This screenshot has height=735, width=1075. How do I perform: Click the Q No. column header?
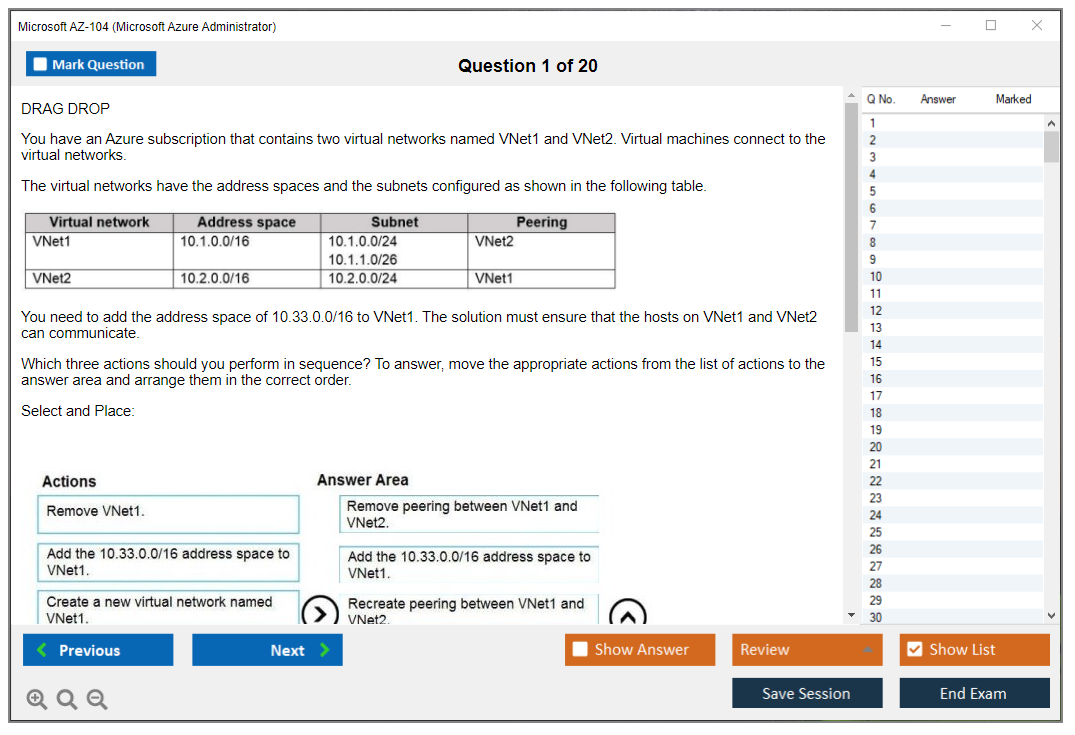(x=881, y=99)
